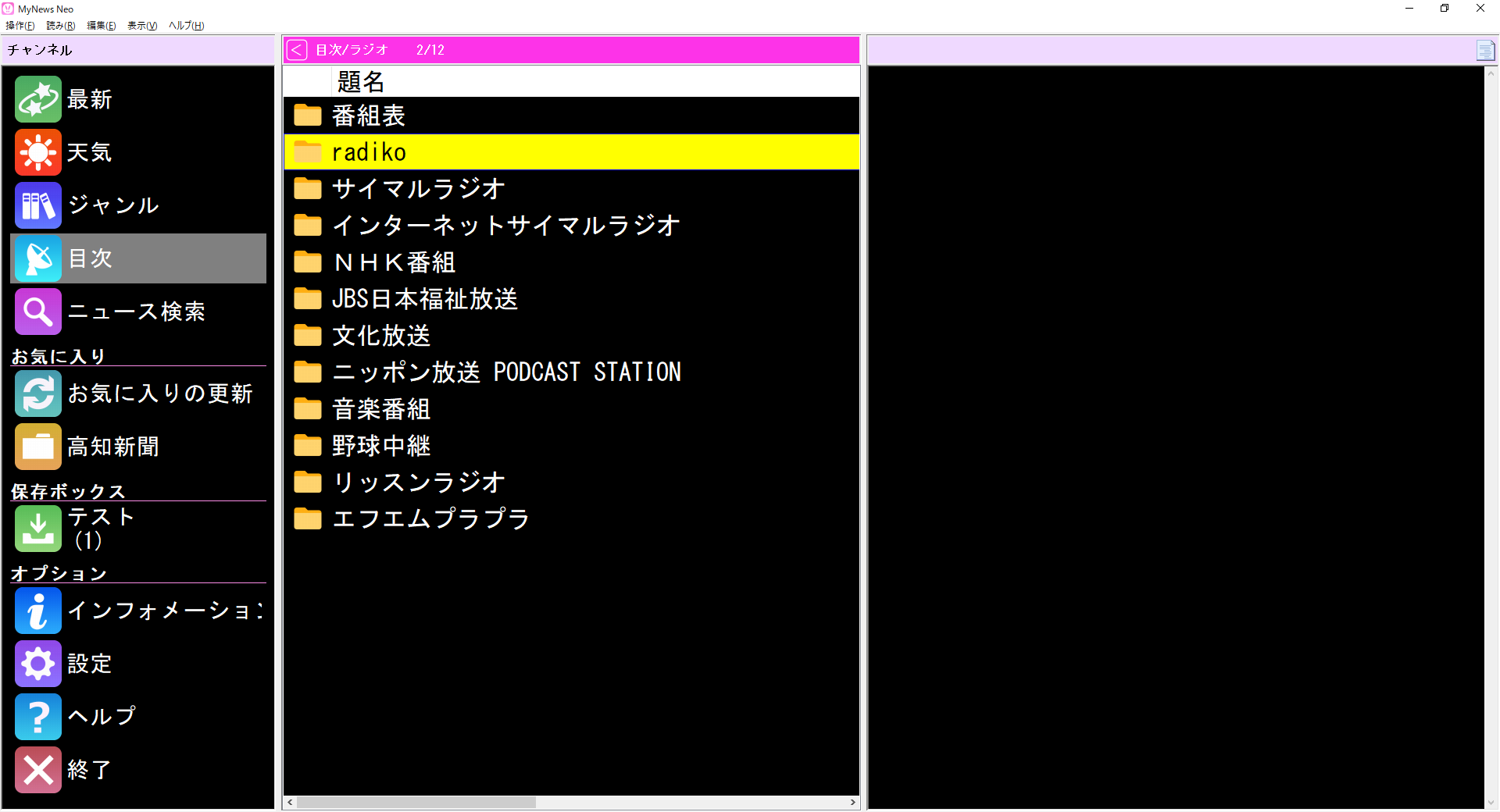Open the 天気 weather channel icon

click(37, 152)
